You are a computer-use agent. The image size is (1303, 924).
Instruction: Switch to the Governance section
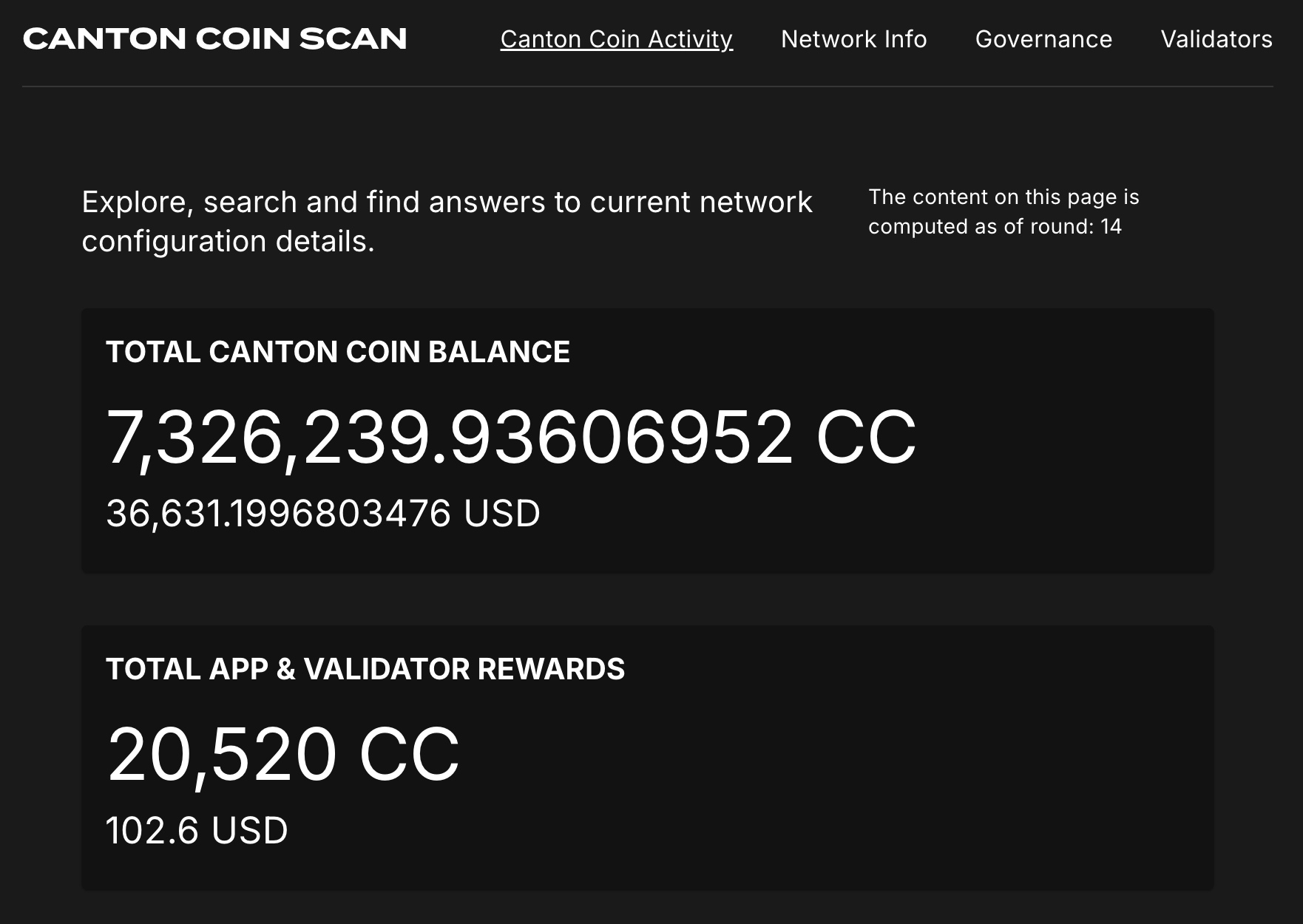click(1043, 39)
